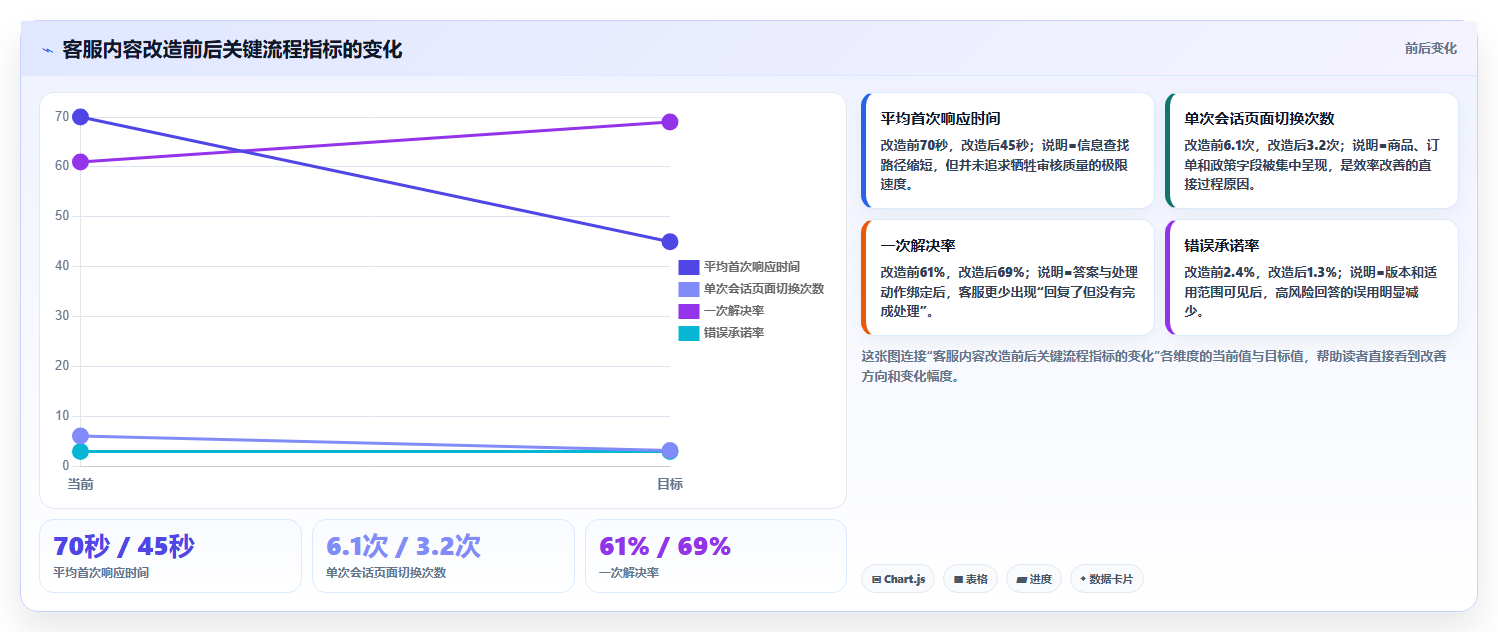Open the 单次会话页面切换次数 detail card
This screenshot has height=632, width=1498.
click(1311, 151)
